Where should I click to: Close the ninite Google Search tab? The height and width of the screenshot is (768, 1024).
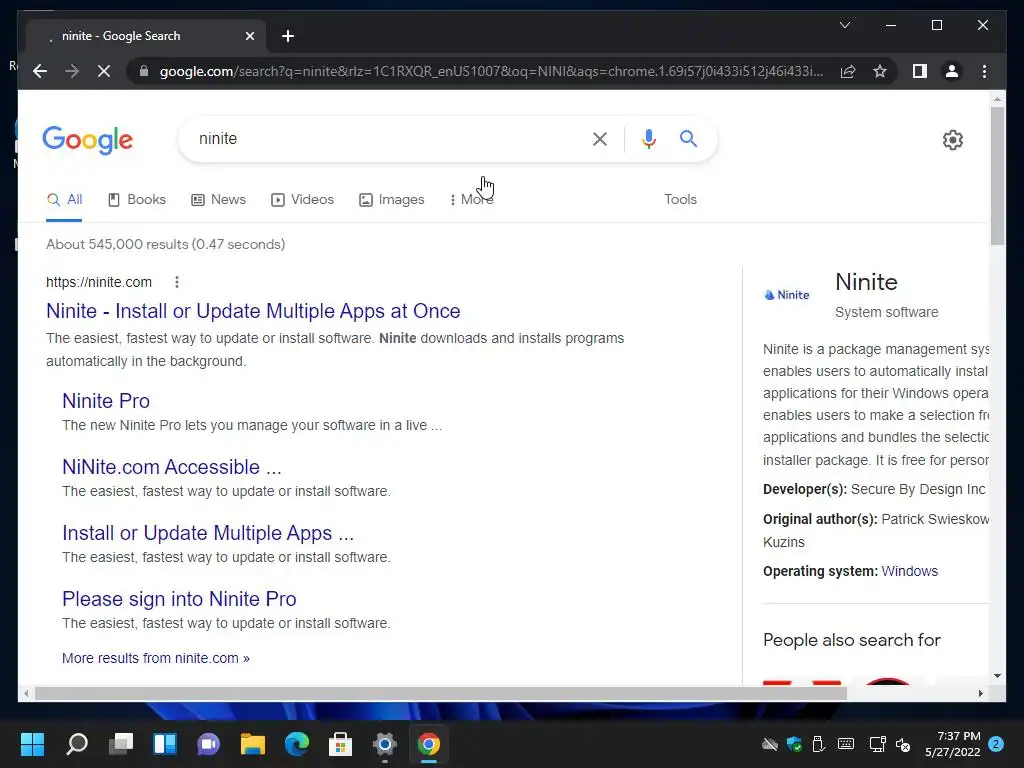(249, 36)
